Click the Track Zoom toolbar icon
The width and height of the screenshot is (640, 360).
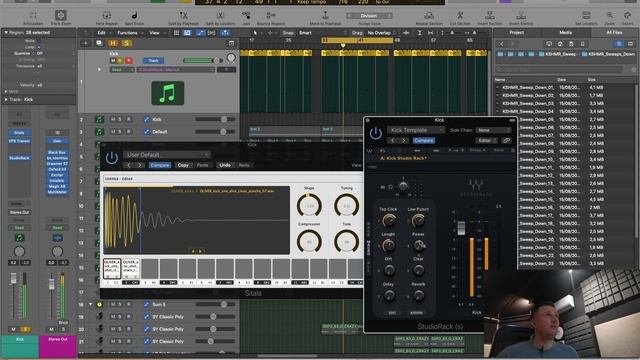60,16
